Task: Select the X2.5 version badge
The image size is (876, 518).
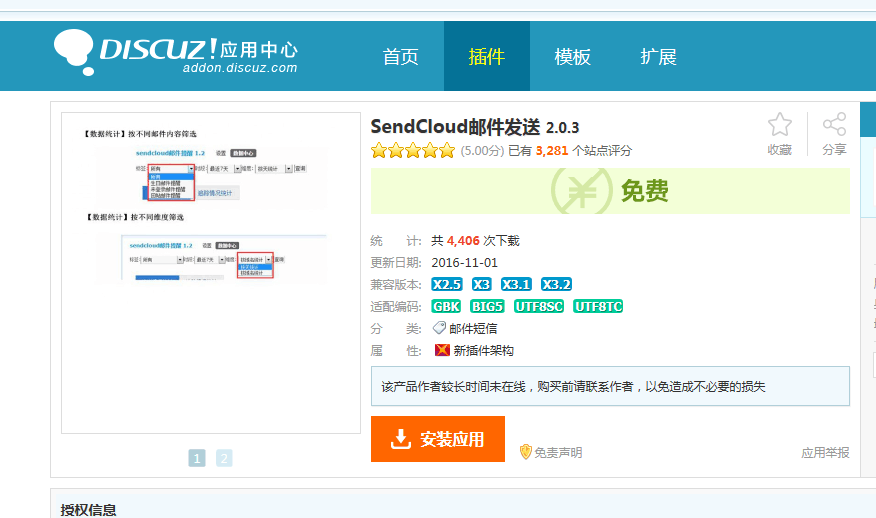Action: click(446, 284)
